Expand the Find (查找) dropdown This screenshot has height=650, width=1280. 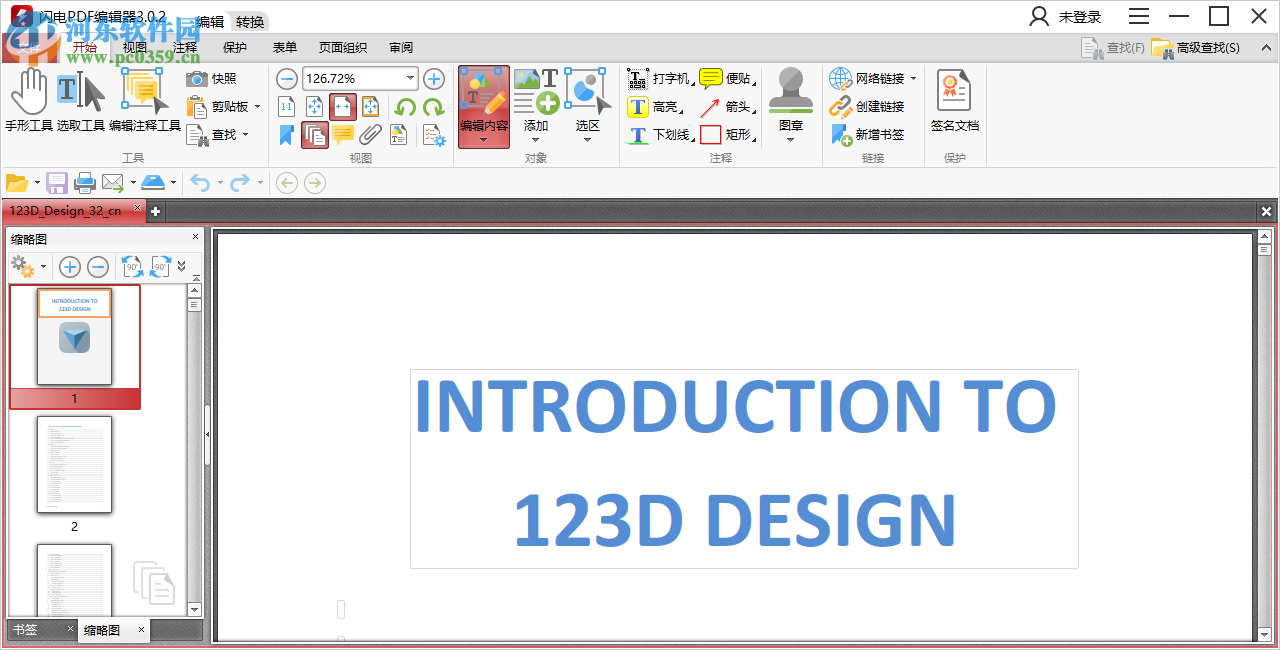pyautogui.click(x=246, y=135)
